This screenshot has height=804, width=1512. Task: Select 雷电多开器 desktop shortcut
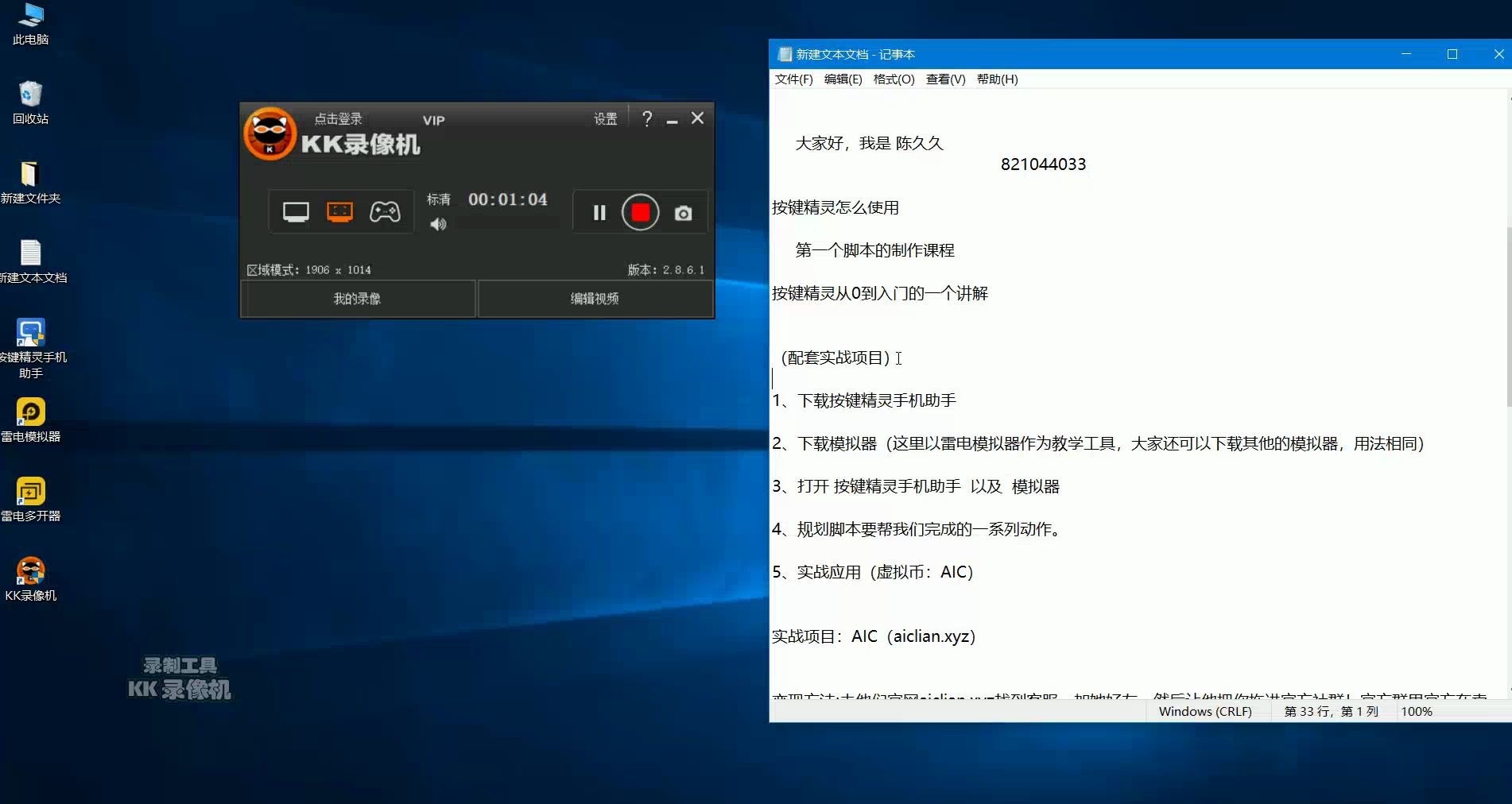30,501
